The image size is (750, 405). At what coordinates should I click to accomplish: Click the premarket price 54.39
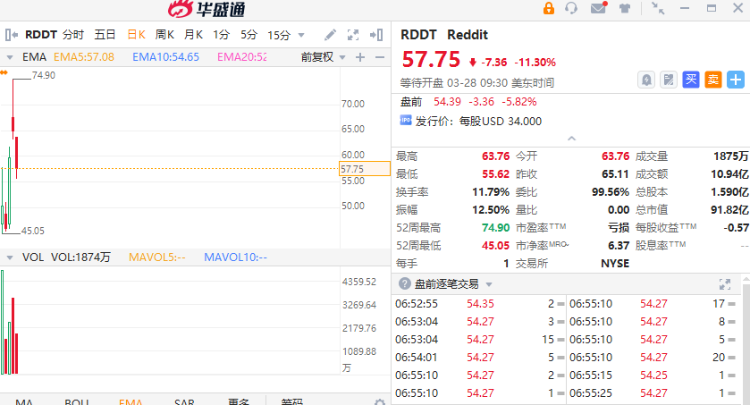[x=447, y=102]
